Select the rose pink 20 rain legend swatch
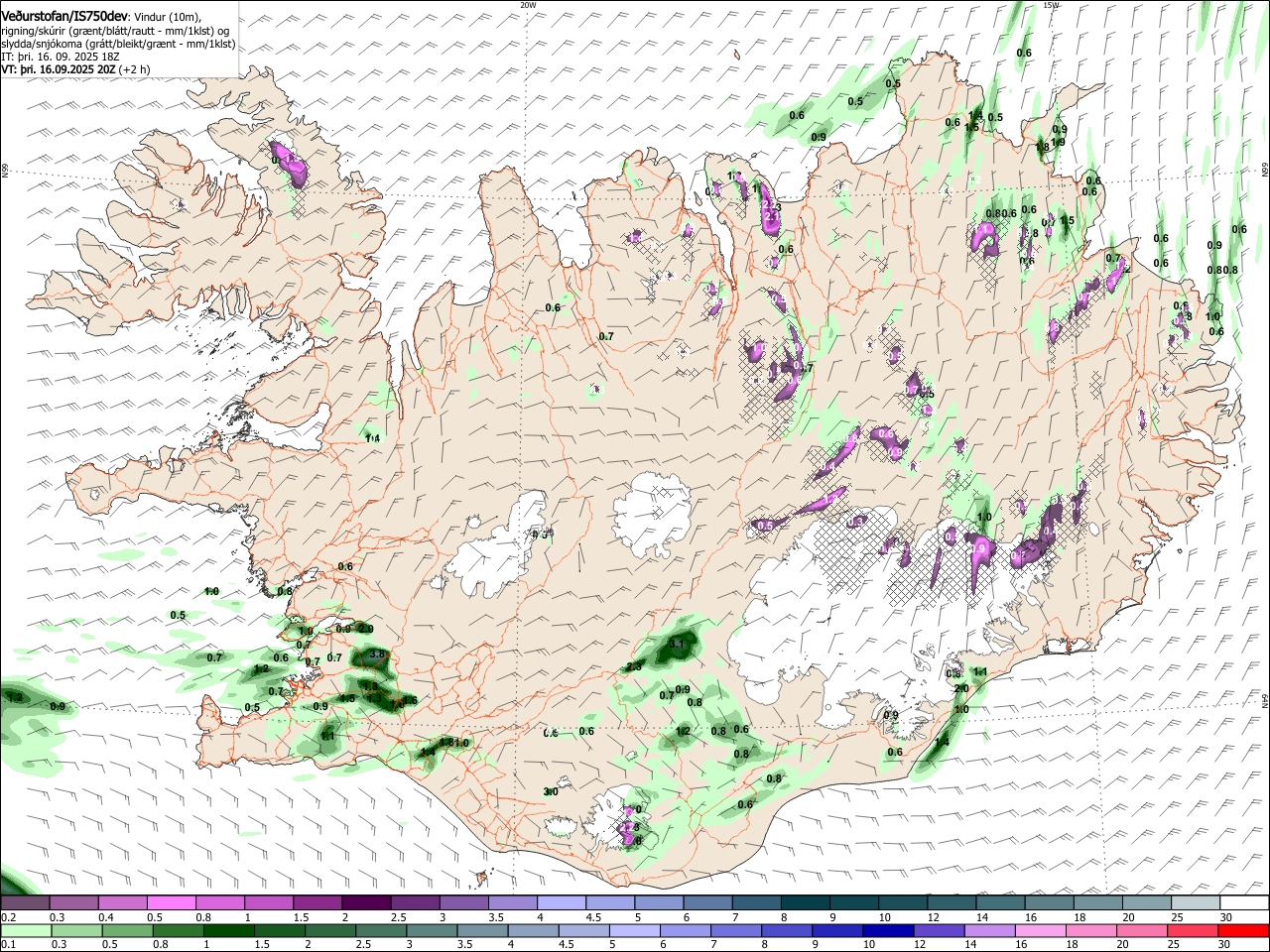1270x952 pixels. coord(1142,930)
